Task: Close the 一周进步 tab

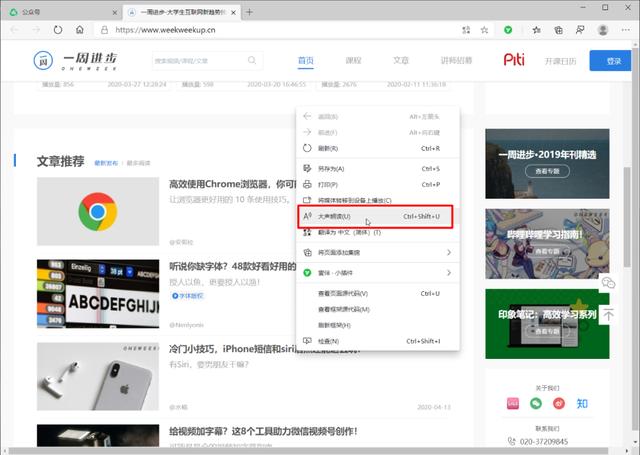Action: pos(233,13)
